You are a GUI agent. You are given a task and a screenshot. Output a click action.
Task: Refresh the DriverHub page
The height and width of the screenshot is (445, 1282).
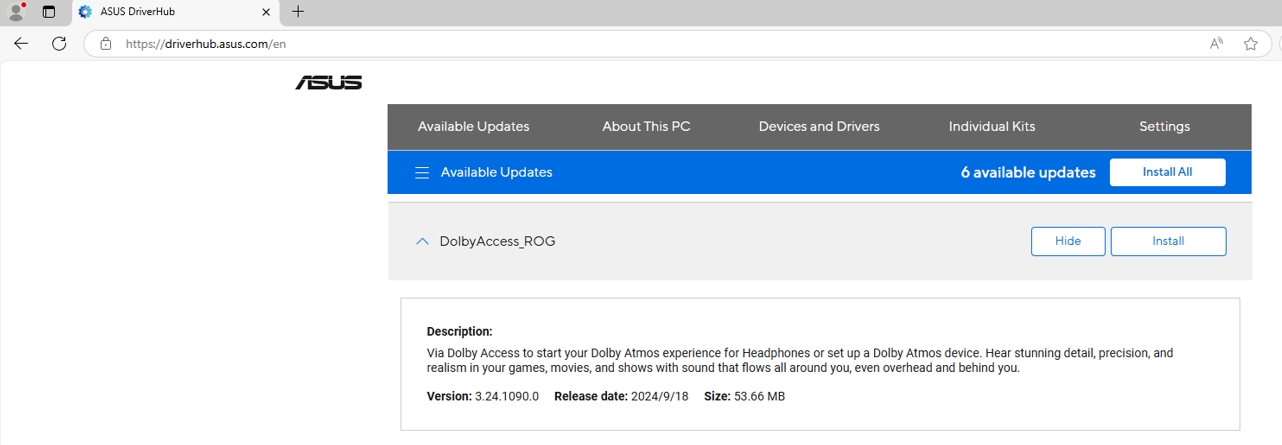59,43
